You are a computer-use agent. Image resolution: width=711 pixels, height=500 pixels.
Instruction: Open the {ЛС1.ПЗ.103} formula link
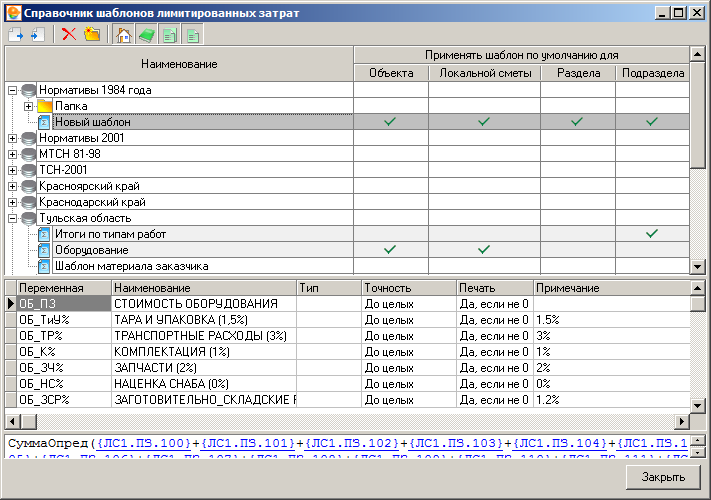[456, 443]
